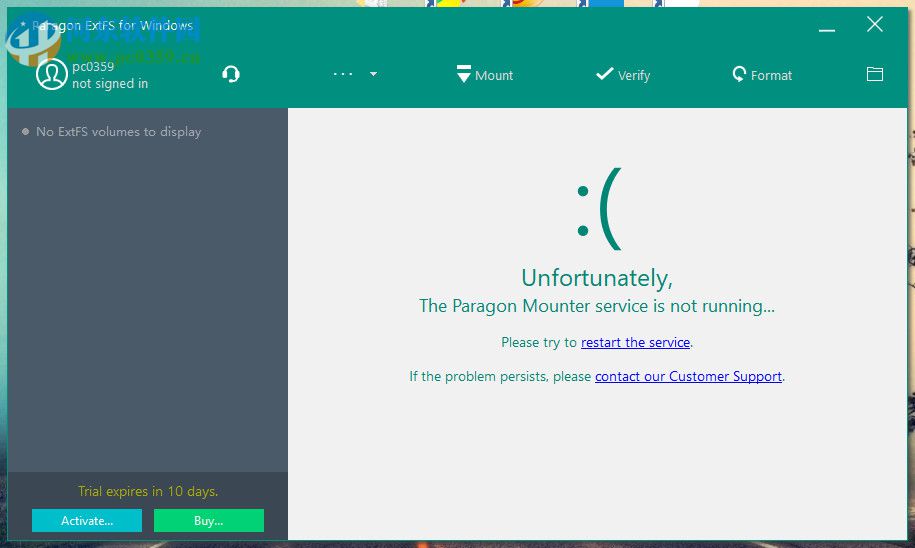Image resolution: width=915 pixels, height=548 pixels.
Task: Click the user account avatar icon
Action: (x=51, y=74)
